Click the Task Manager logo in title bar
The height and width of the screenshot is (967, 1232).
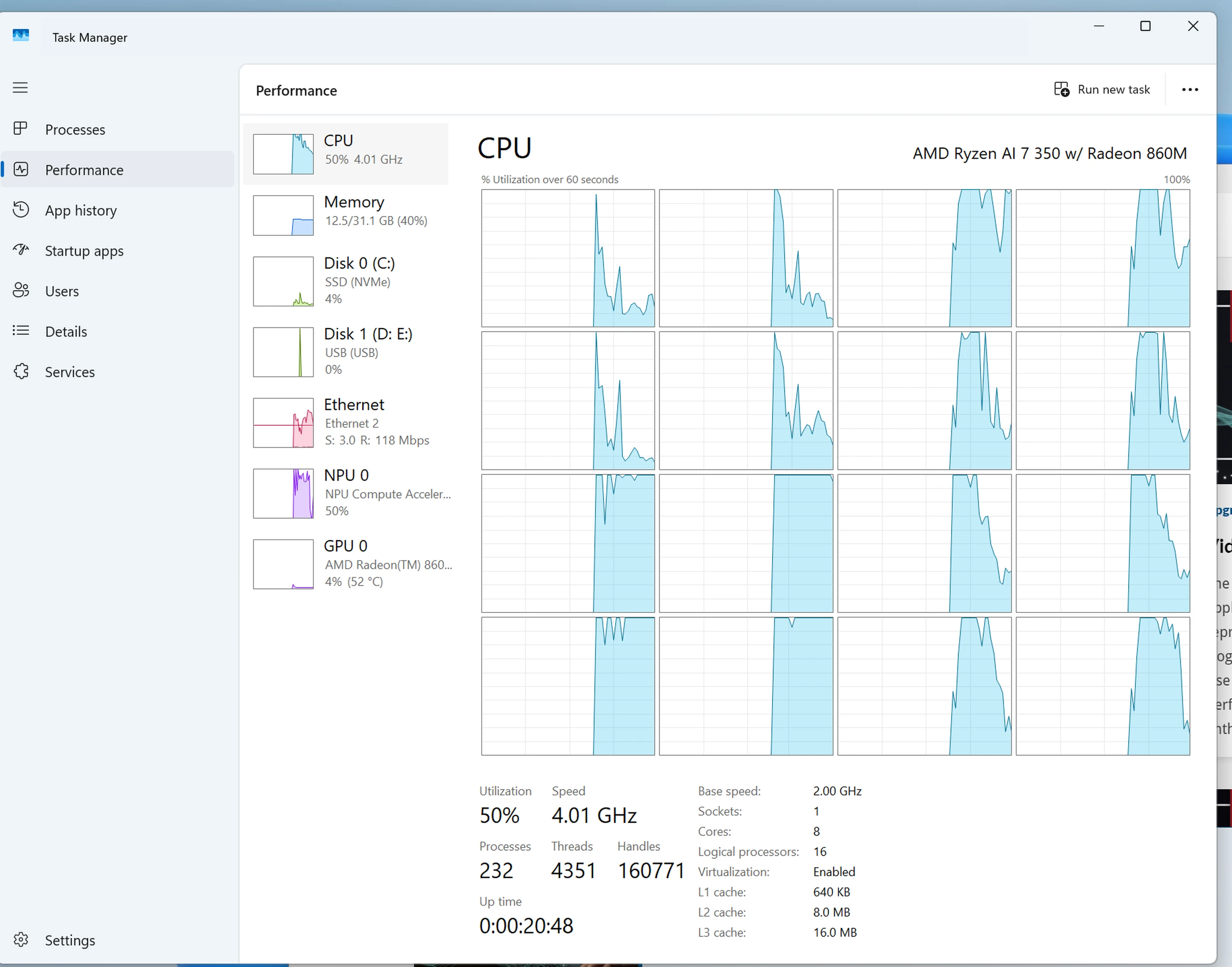pos(21,35)
